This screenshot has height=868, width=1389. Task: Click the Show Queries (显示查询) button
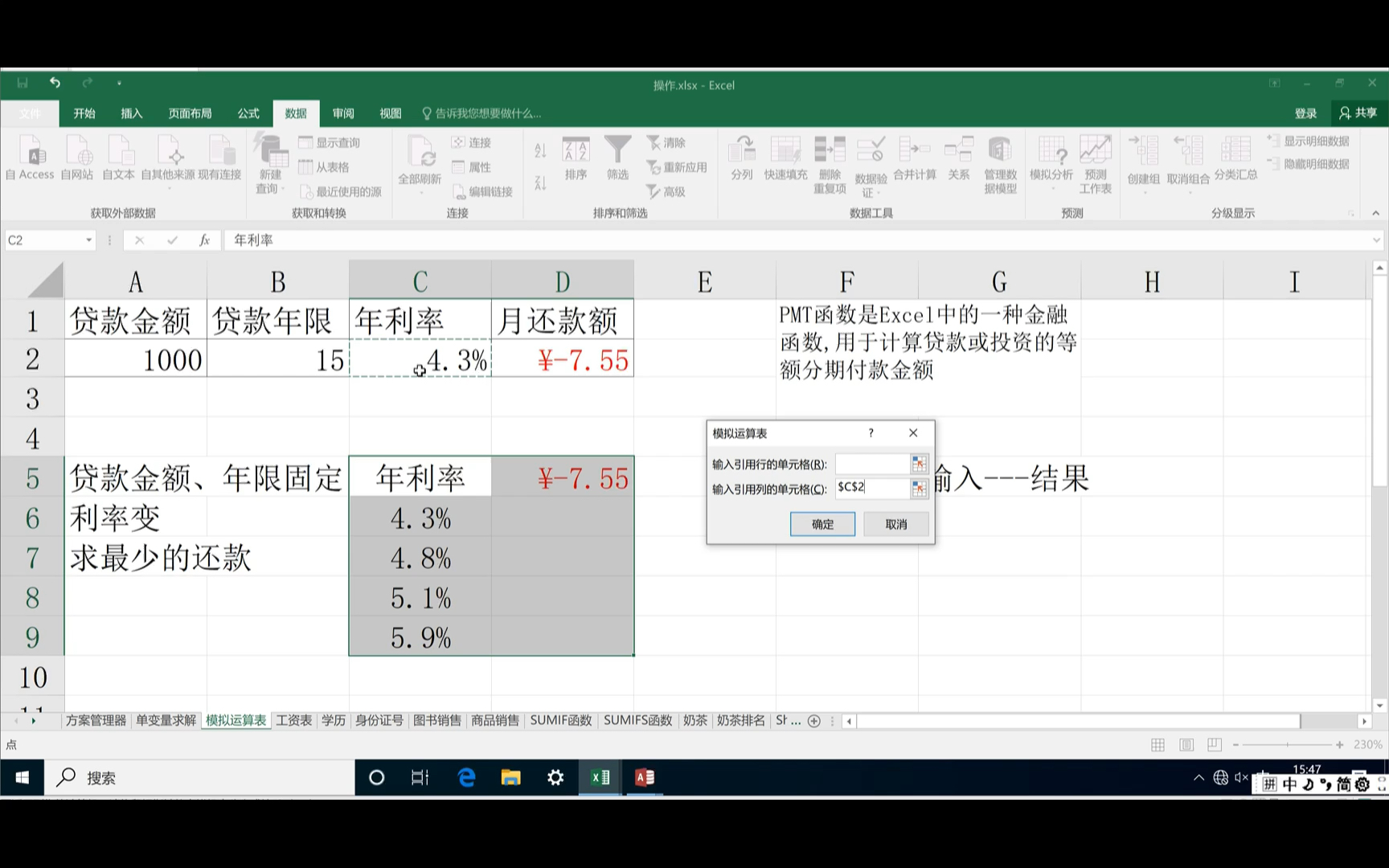point(330,142)
